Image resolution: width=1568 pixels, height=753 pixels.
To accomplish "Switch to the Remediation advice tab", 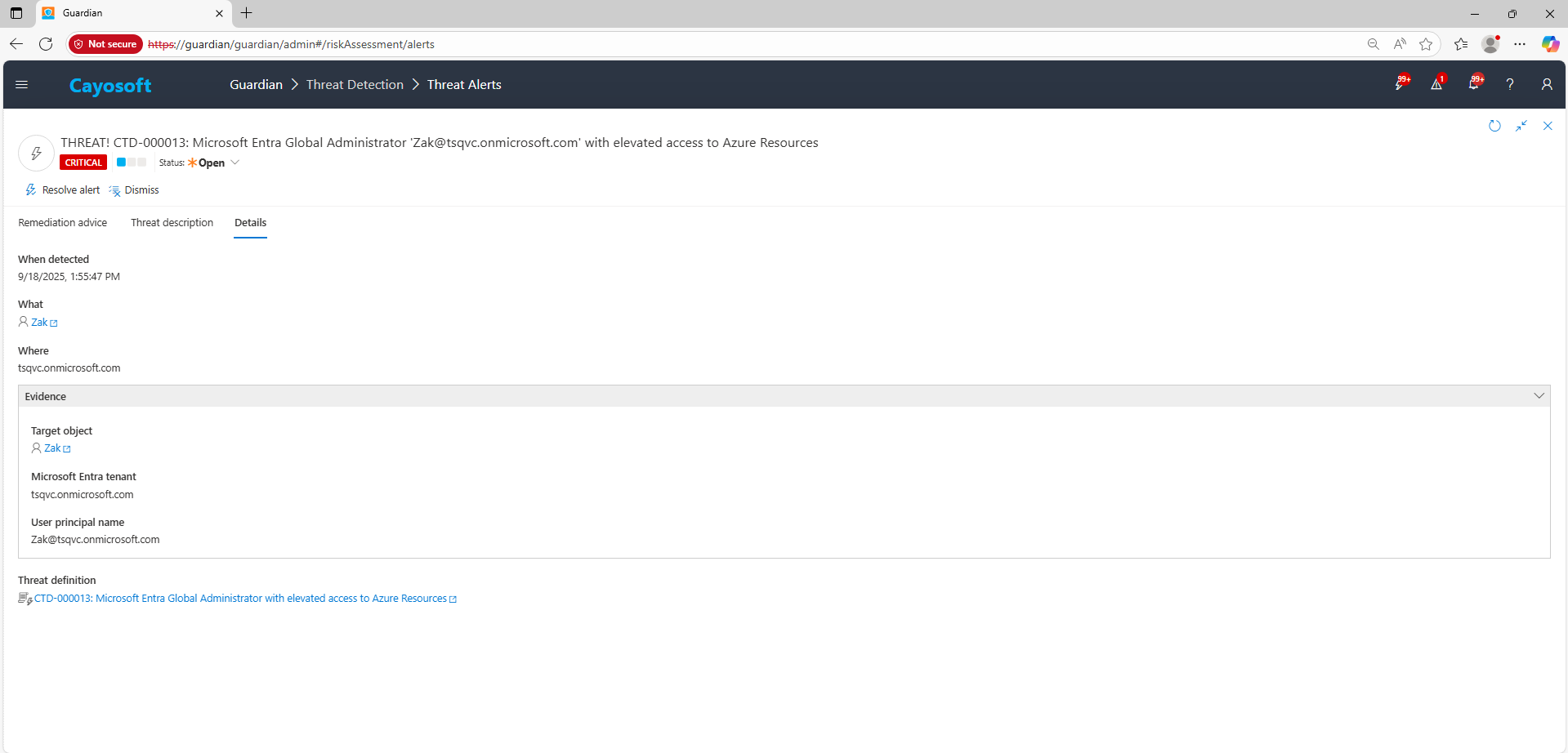I will tap(63, 223).
